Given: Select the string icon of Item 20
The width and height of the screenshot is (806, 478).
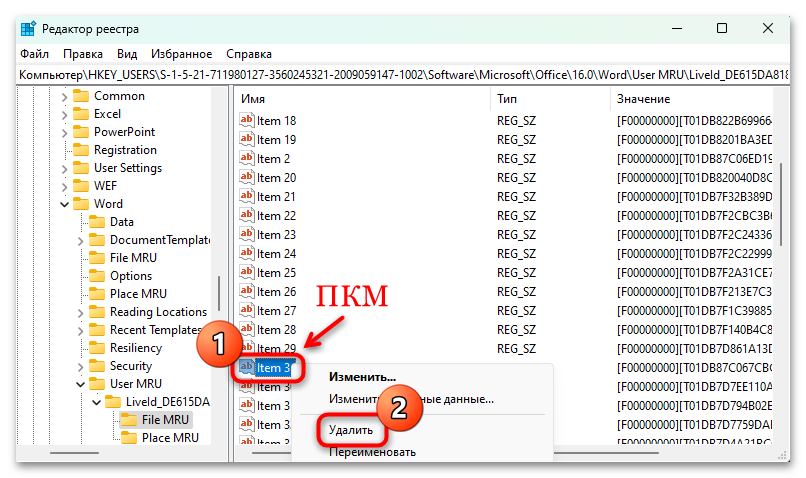Looking at the screenshot, I should (x=247, y=177).
